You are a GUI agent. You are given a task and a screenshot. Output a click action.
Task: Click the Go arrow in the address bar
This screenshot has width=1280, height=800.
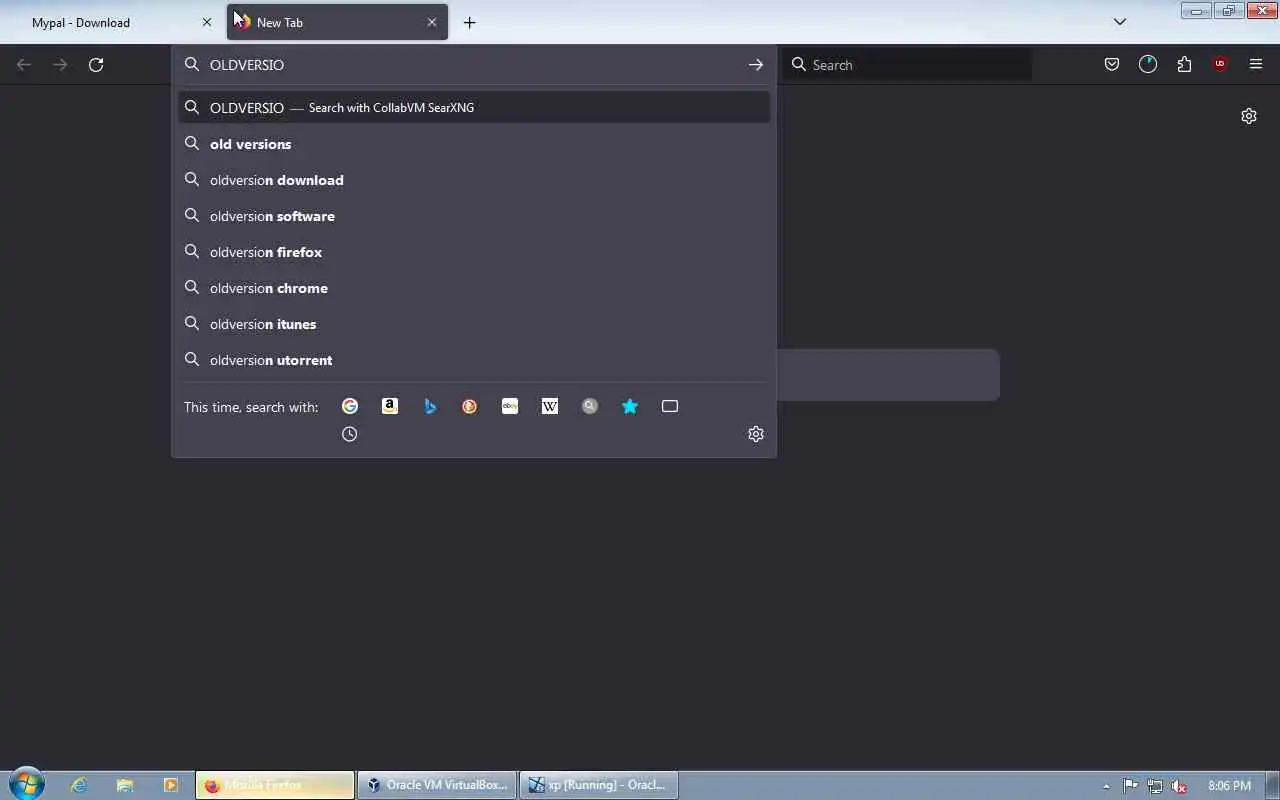[x=756, y=65]
